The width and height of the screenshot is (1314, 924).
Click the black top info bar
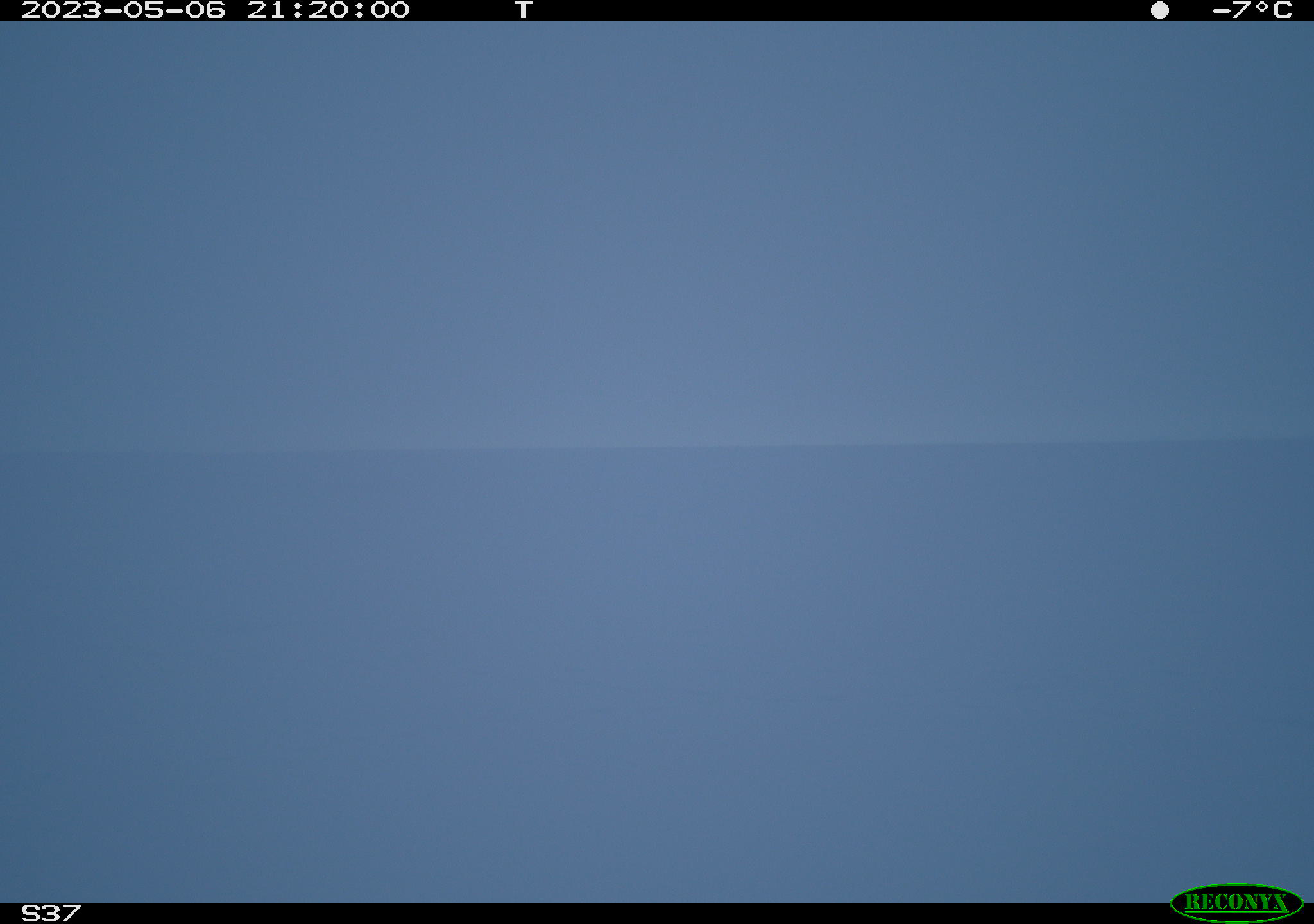[x=657, y=10]
